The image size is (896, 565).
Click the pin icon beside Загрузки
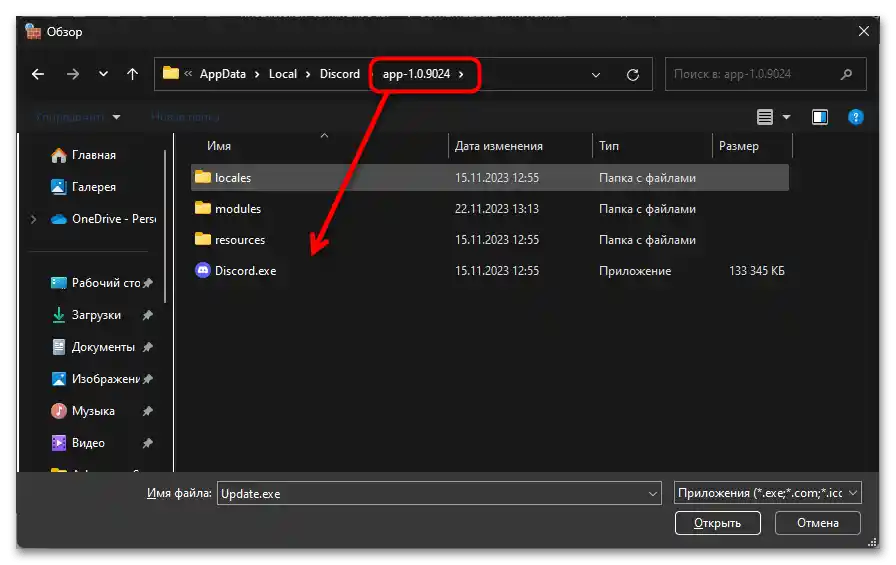(147, 315)
